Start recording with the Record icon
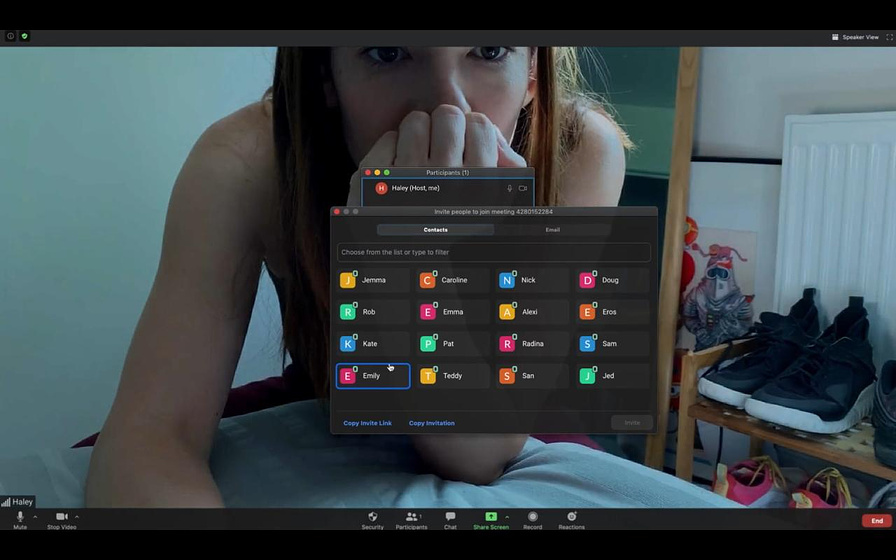Image resolution: width=896 pixels, height=560 pixels. [532, 518]
